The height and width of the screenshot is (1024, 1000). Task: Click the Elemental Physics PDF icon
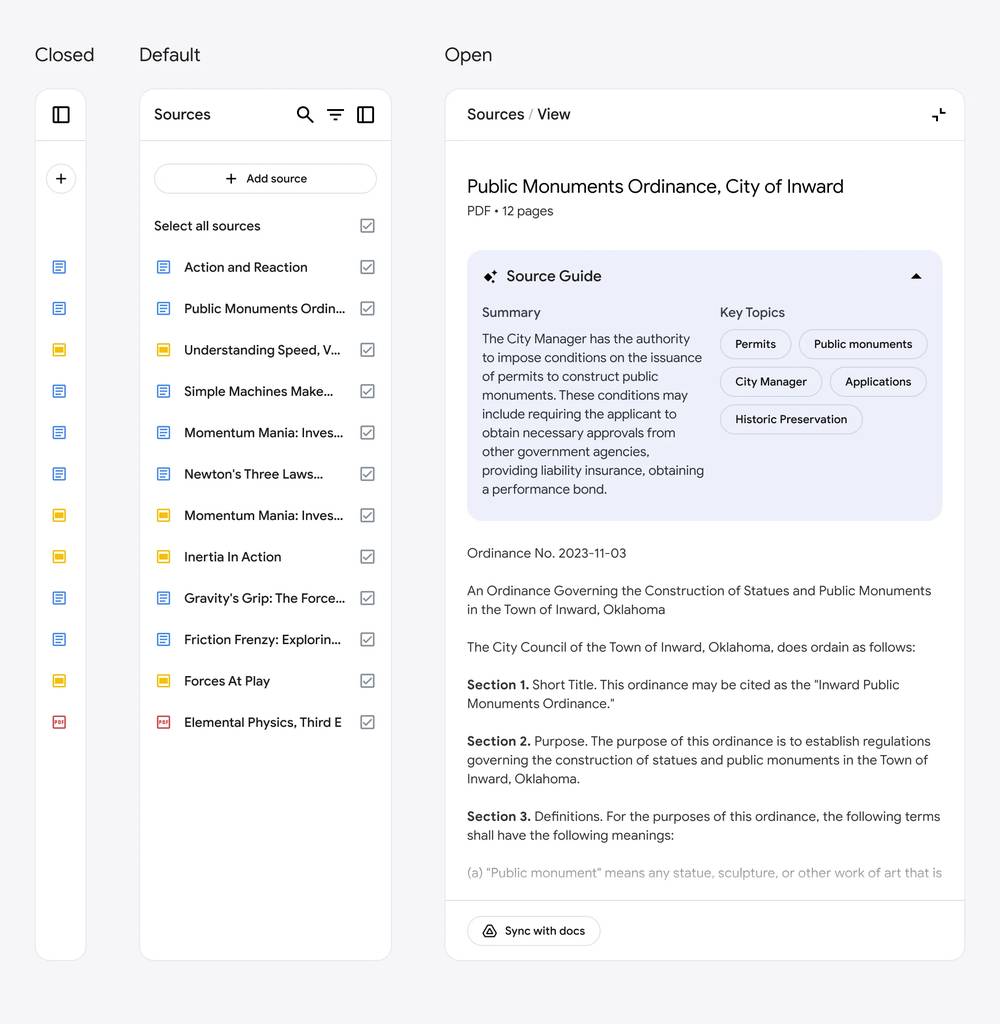(164, 722)
